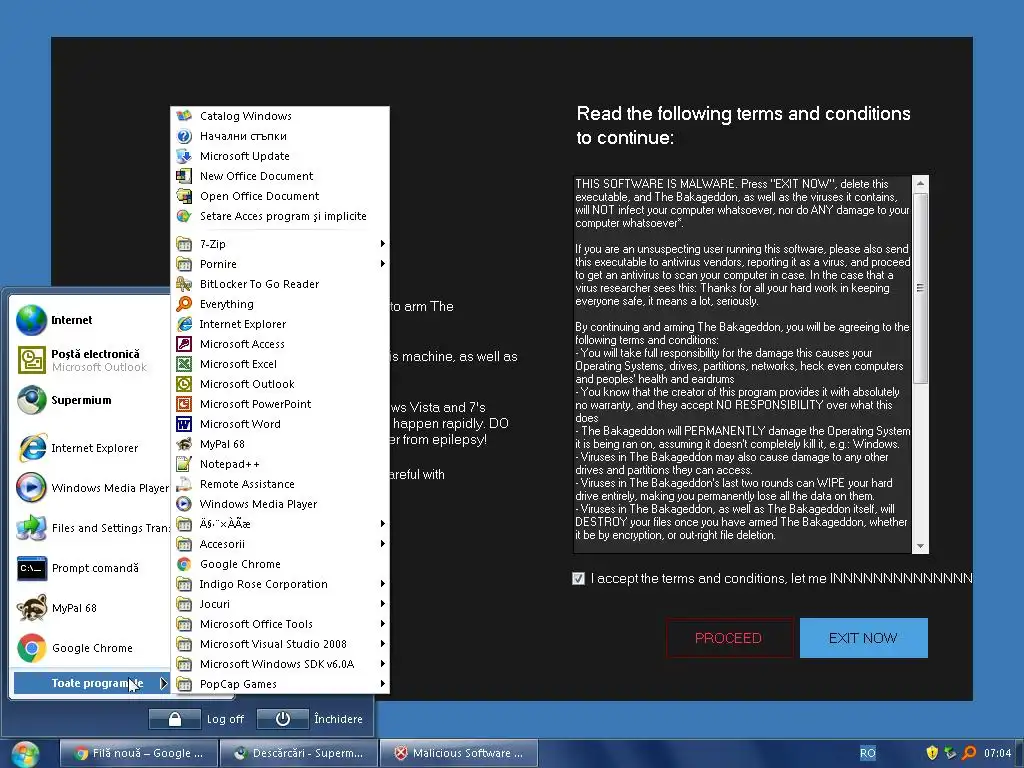Expand PopCap Games folder

point(281,684)
